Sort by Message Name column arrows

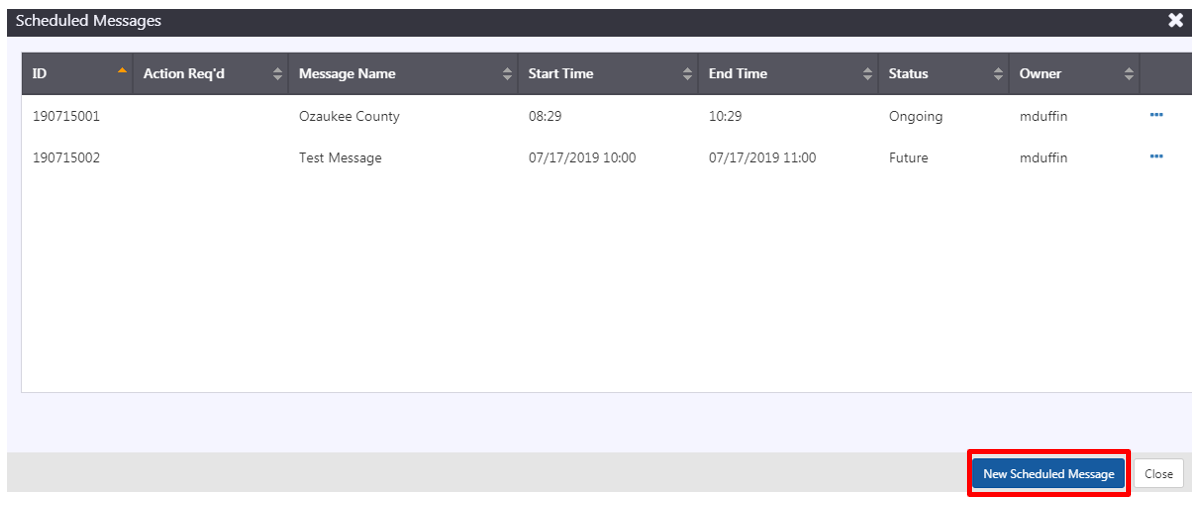tap(507, 73)
